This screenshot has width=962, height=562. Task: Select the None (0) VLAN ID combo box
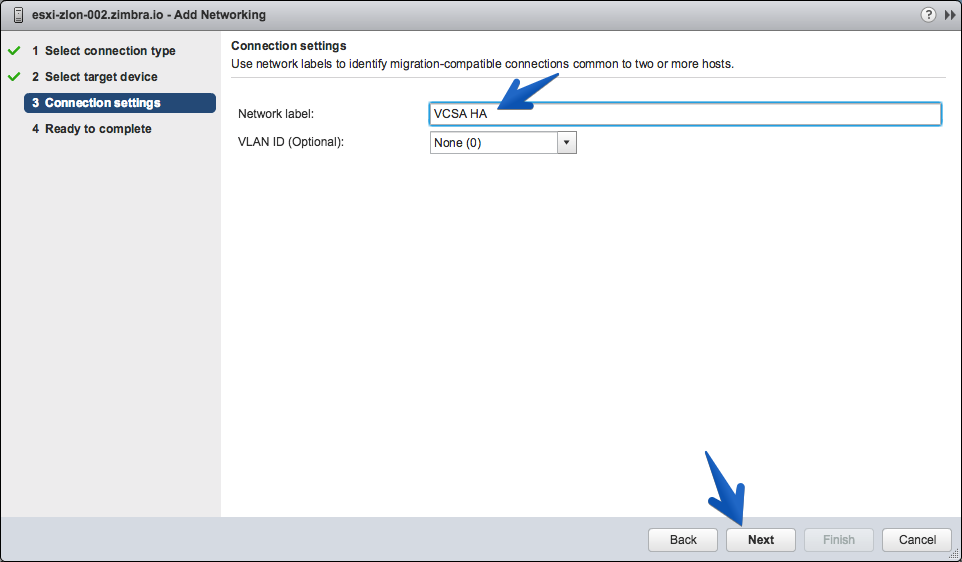coord(503,142)
